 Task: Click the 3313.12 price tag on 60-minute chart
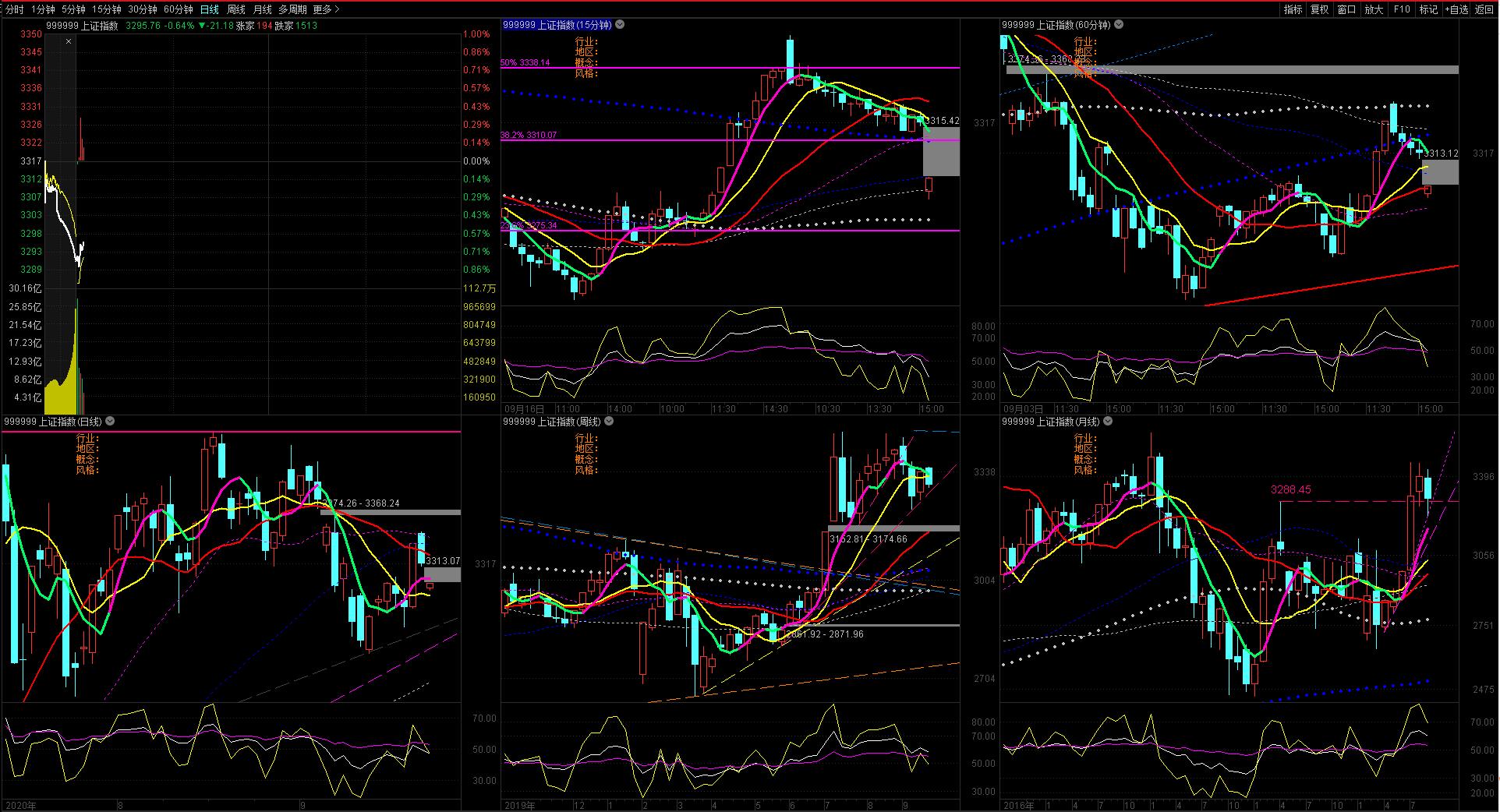[1441, 154]
